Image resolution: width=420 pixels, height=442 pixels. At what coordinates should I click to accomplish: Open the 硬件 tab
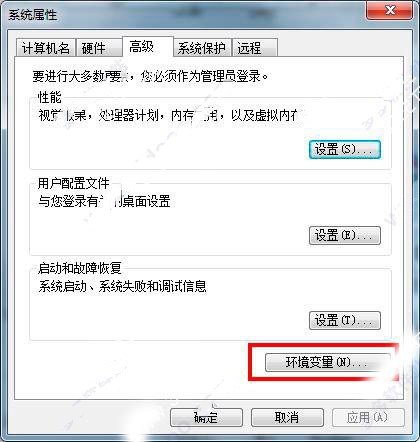[99, 48]
